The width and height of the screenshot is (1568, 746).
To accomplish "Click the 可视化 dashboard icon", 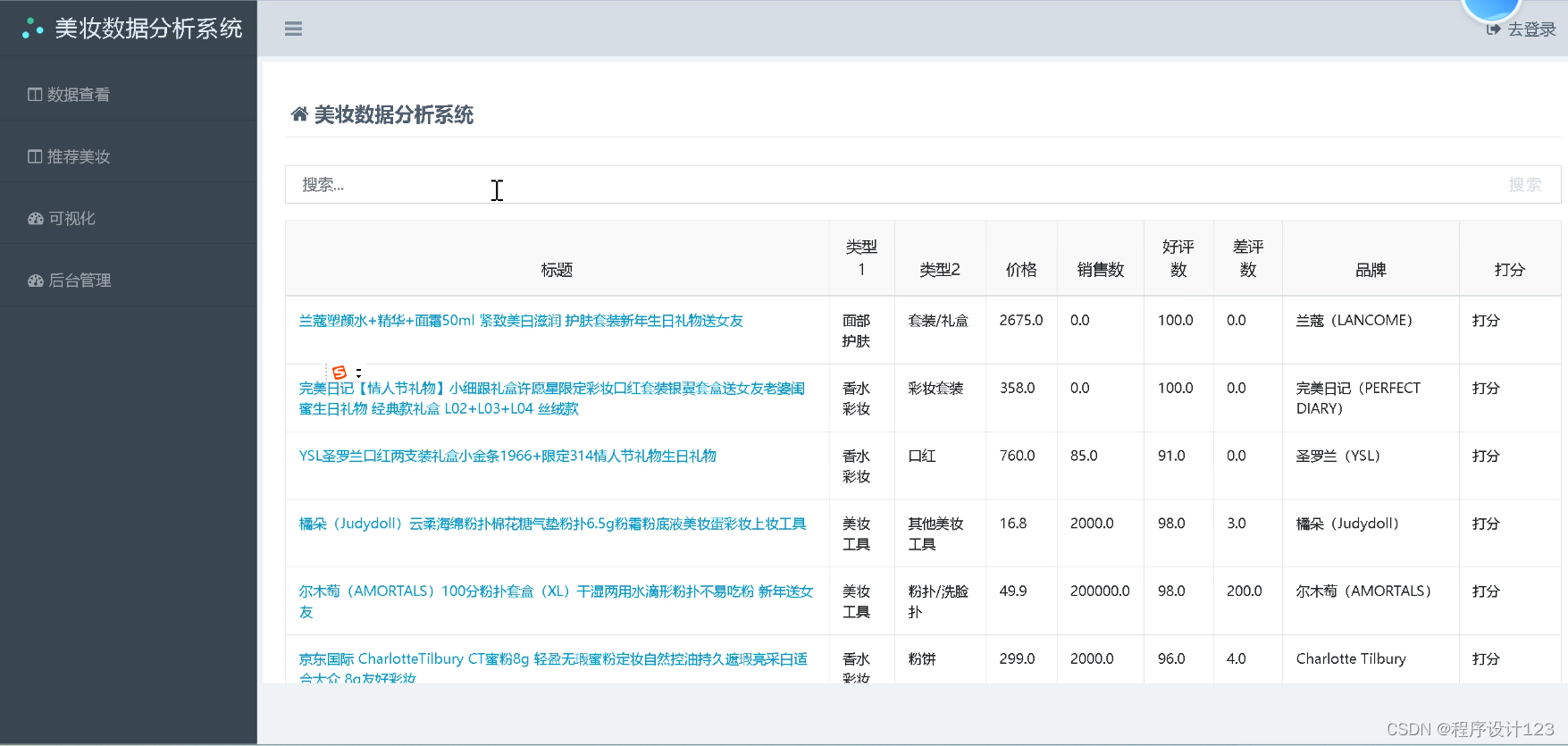I will coord(36,218).
